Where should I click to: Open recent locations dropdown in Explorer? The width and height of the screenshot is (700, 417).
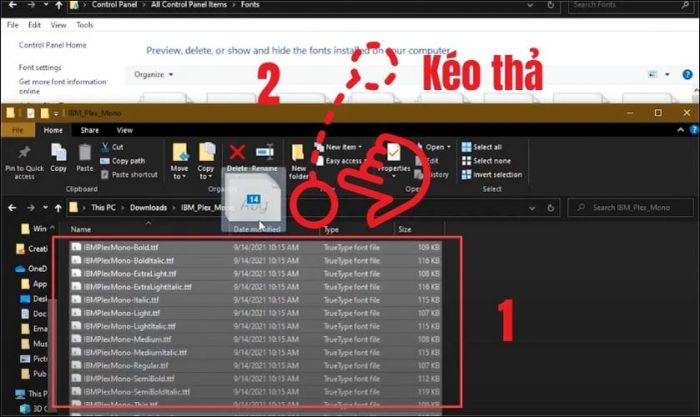tap(45, 208)
